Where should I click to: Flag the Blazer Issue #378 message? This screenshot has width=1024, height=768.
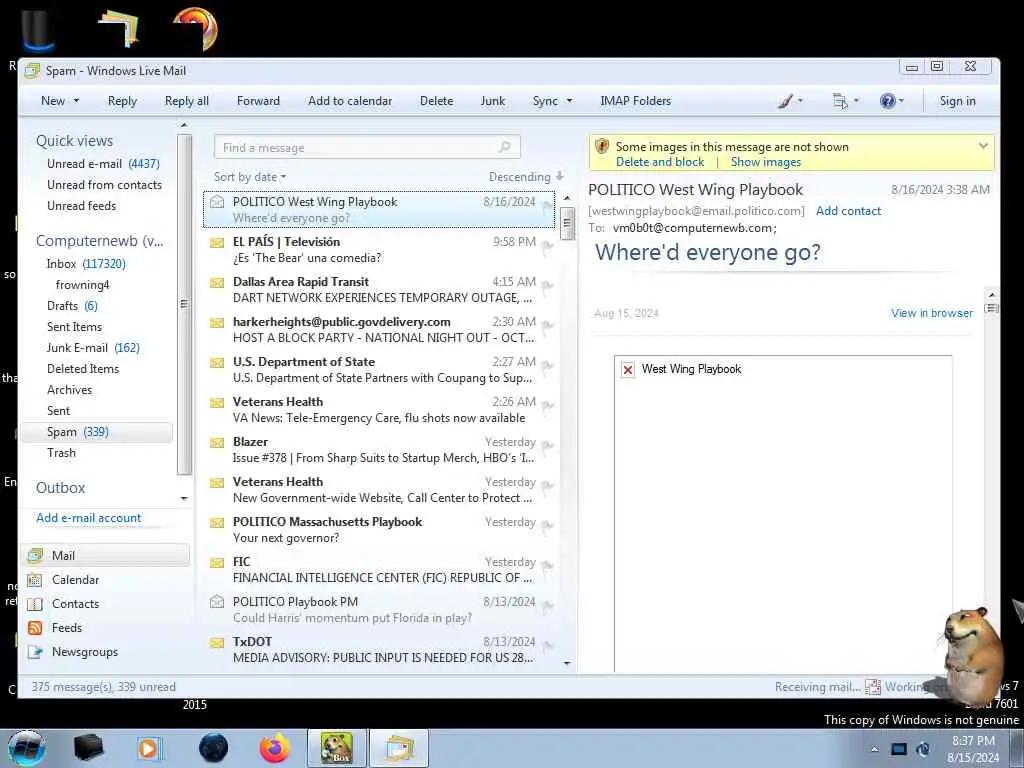547,446
